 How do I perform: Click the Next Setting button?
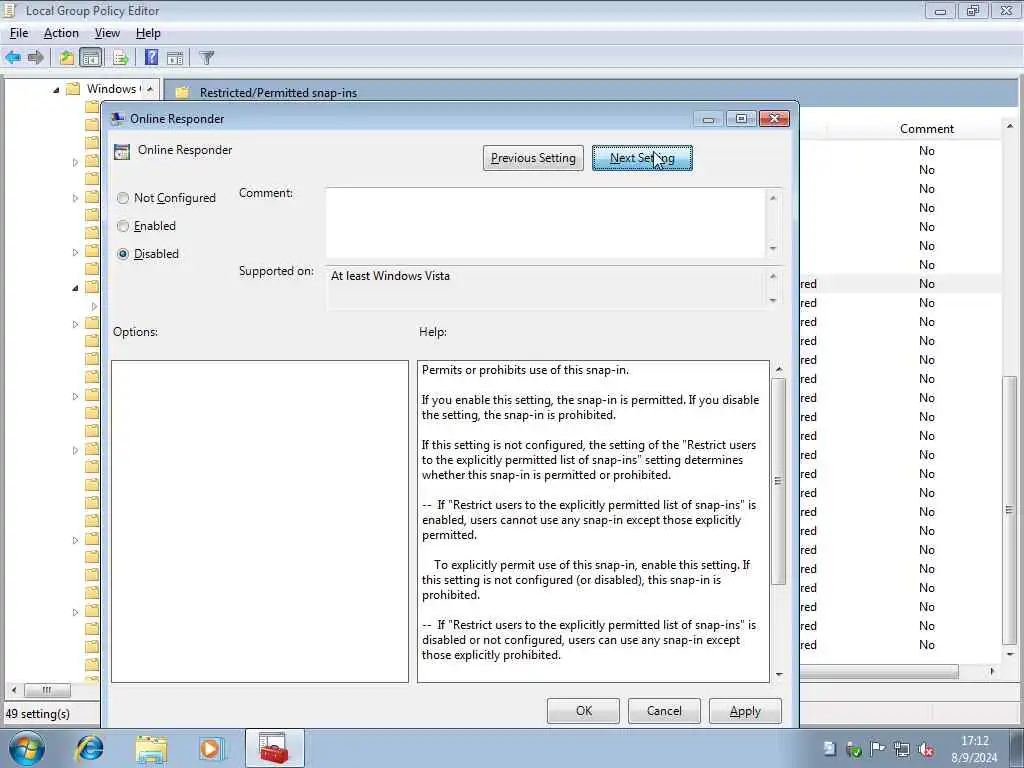pyautogui.click(x=642, y=158)
